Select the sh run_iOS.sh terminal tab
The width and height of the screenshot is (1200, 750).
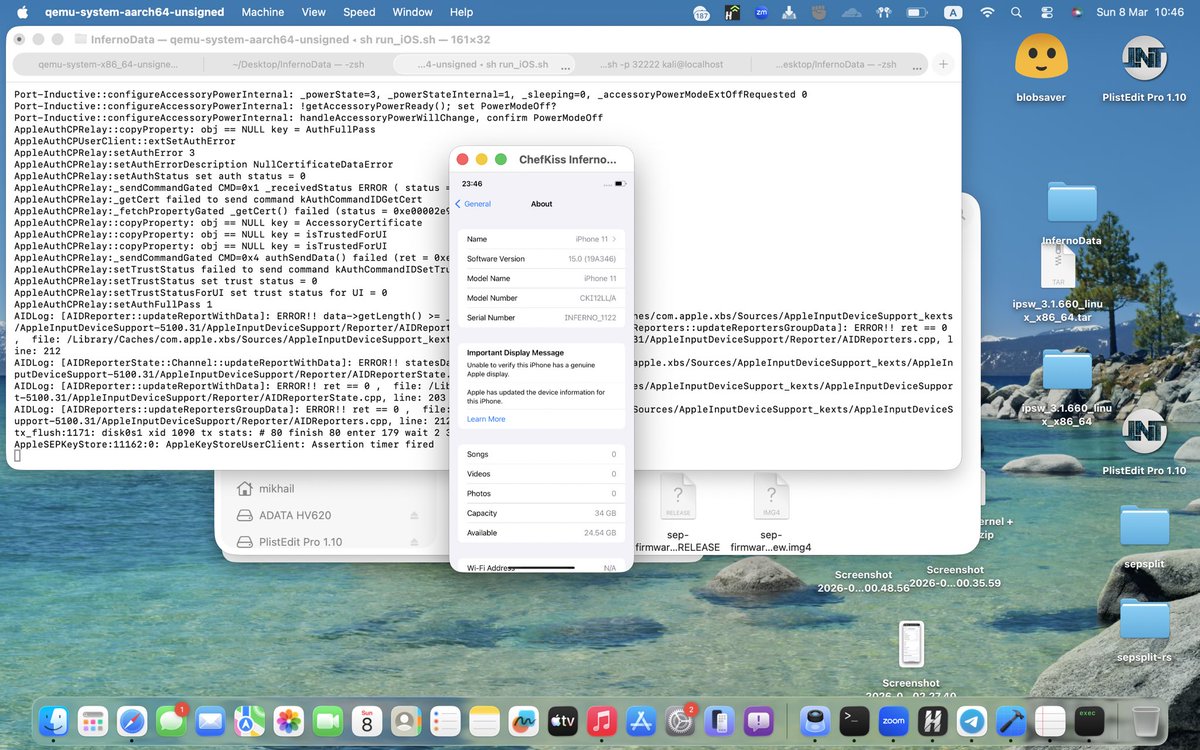(x=484, y=64)
